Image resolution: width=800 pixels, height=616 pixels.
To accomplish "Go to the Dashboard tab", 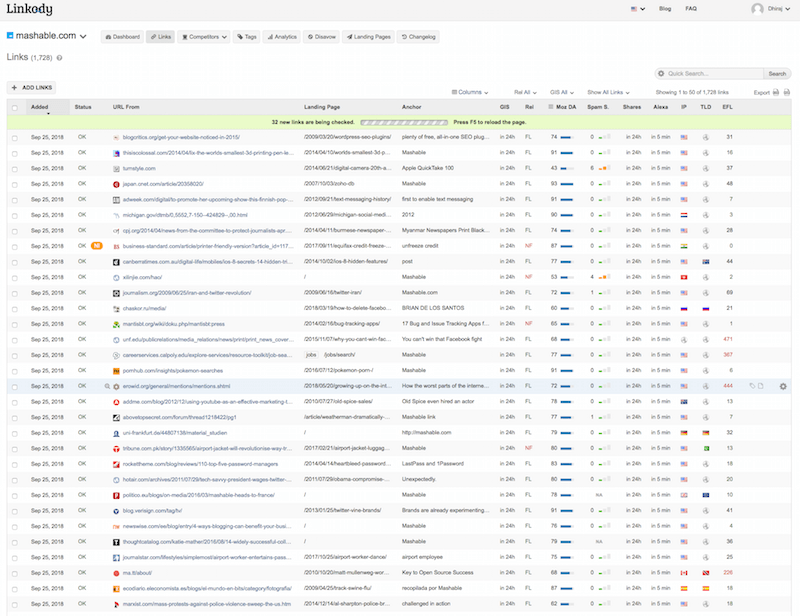I will tap(122, 37).
